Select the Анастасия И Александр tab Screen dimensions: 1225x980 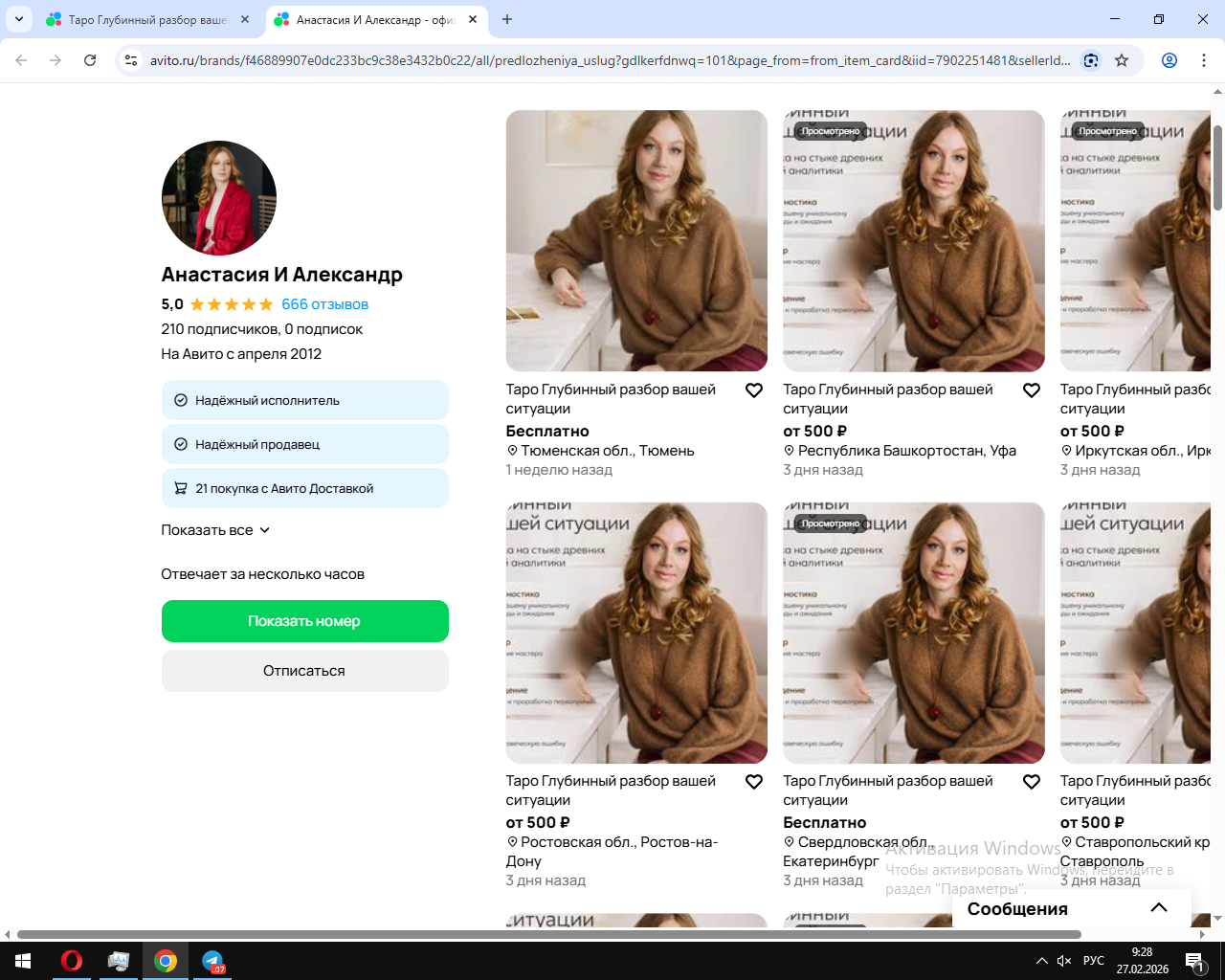click(376, 19)
